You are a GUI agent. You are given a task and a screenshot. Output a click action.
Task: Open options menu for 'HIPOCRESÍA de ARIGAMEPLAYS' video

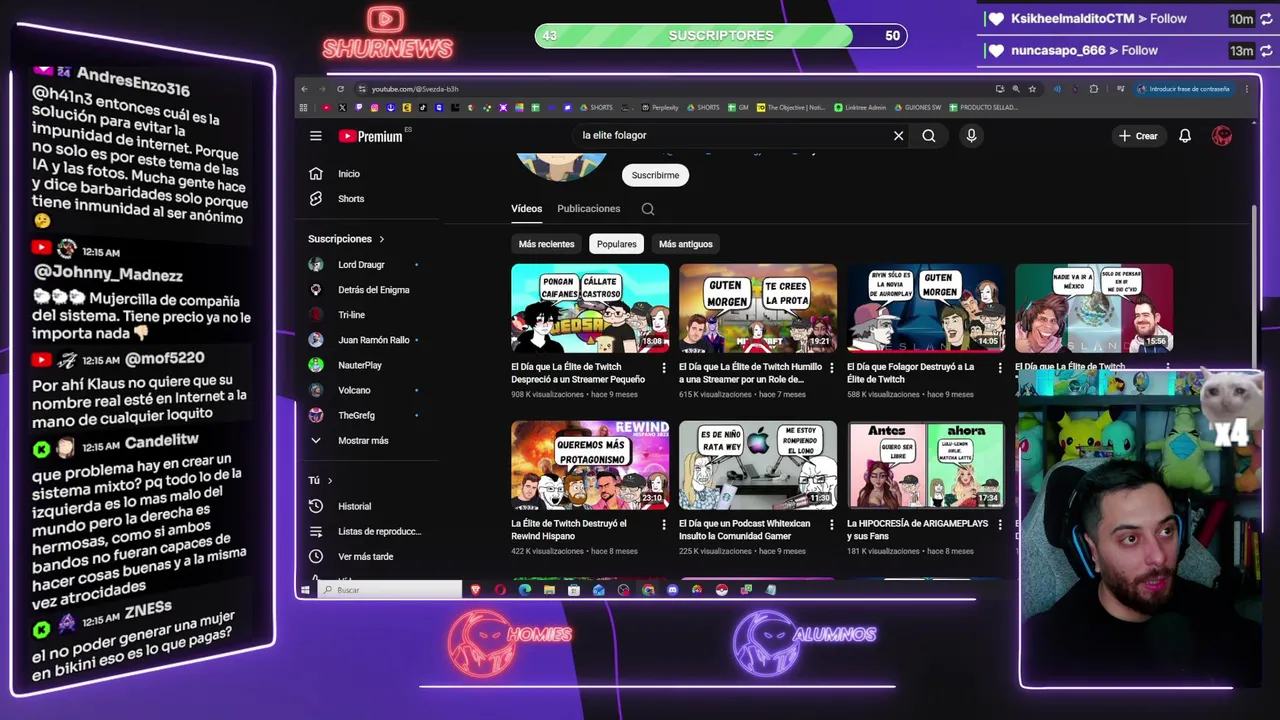(x=1000, y=524)
